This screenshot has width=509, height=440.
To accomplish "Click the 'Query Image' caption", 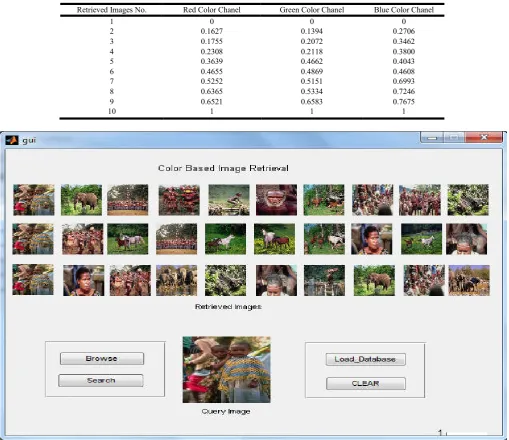I will [x=226, y=411].
